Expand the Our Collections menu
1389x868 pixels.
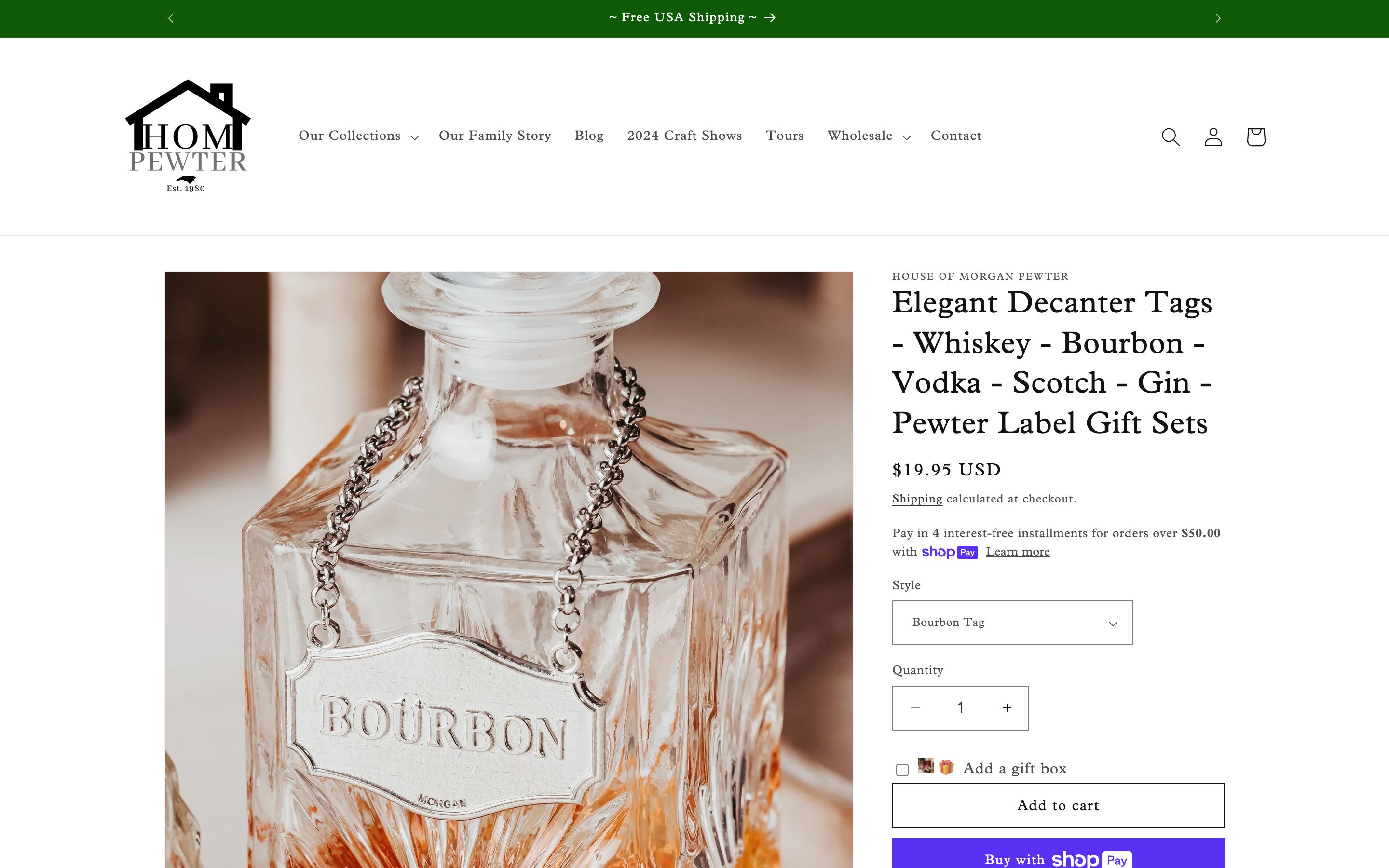(359, 136)
